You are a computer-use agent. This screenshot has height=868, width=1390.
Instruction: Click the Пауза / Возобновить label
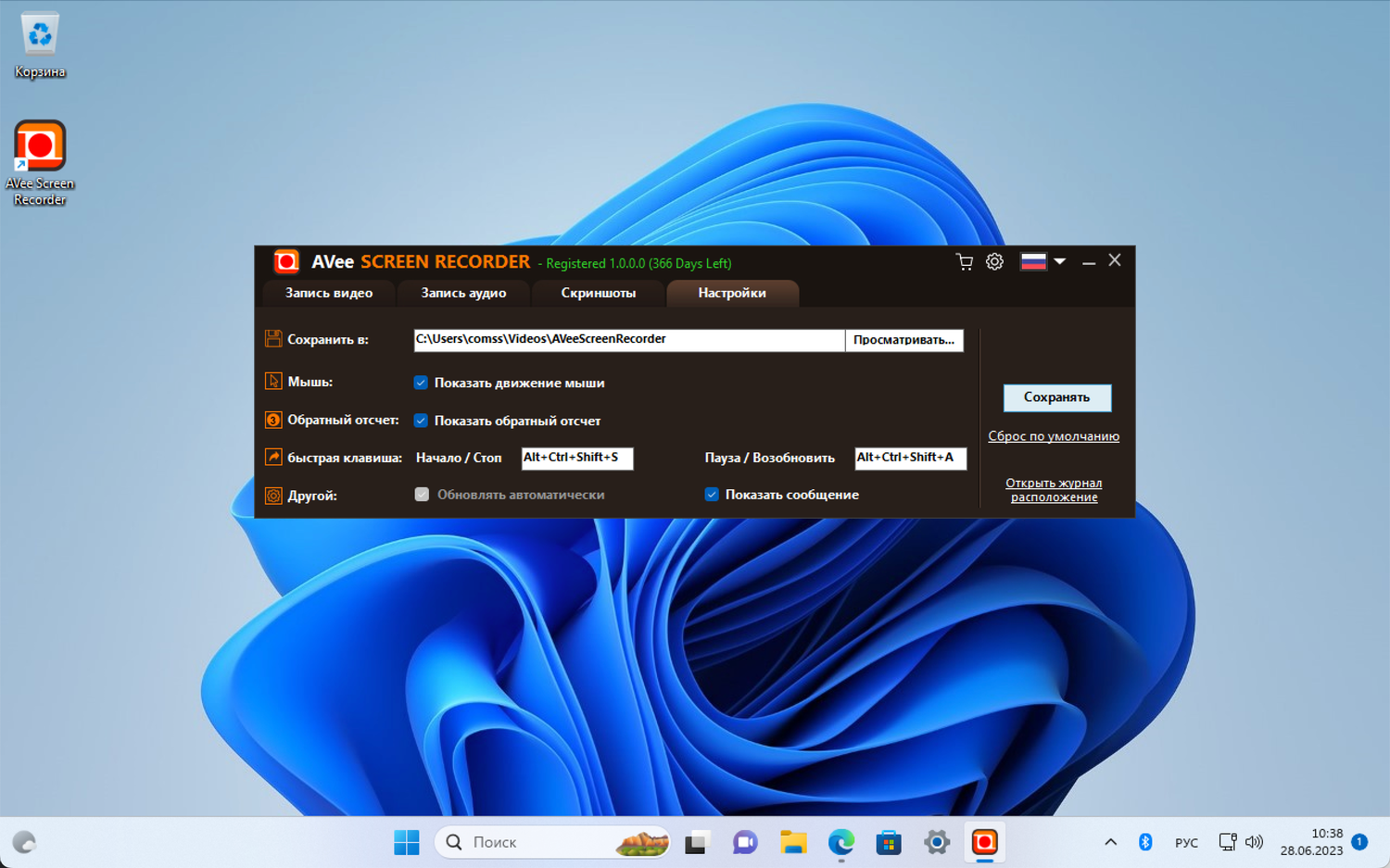click(x=770, y=458)
